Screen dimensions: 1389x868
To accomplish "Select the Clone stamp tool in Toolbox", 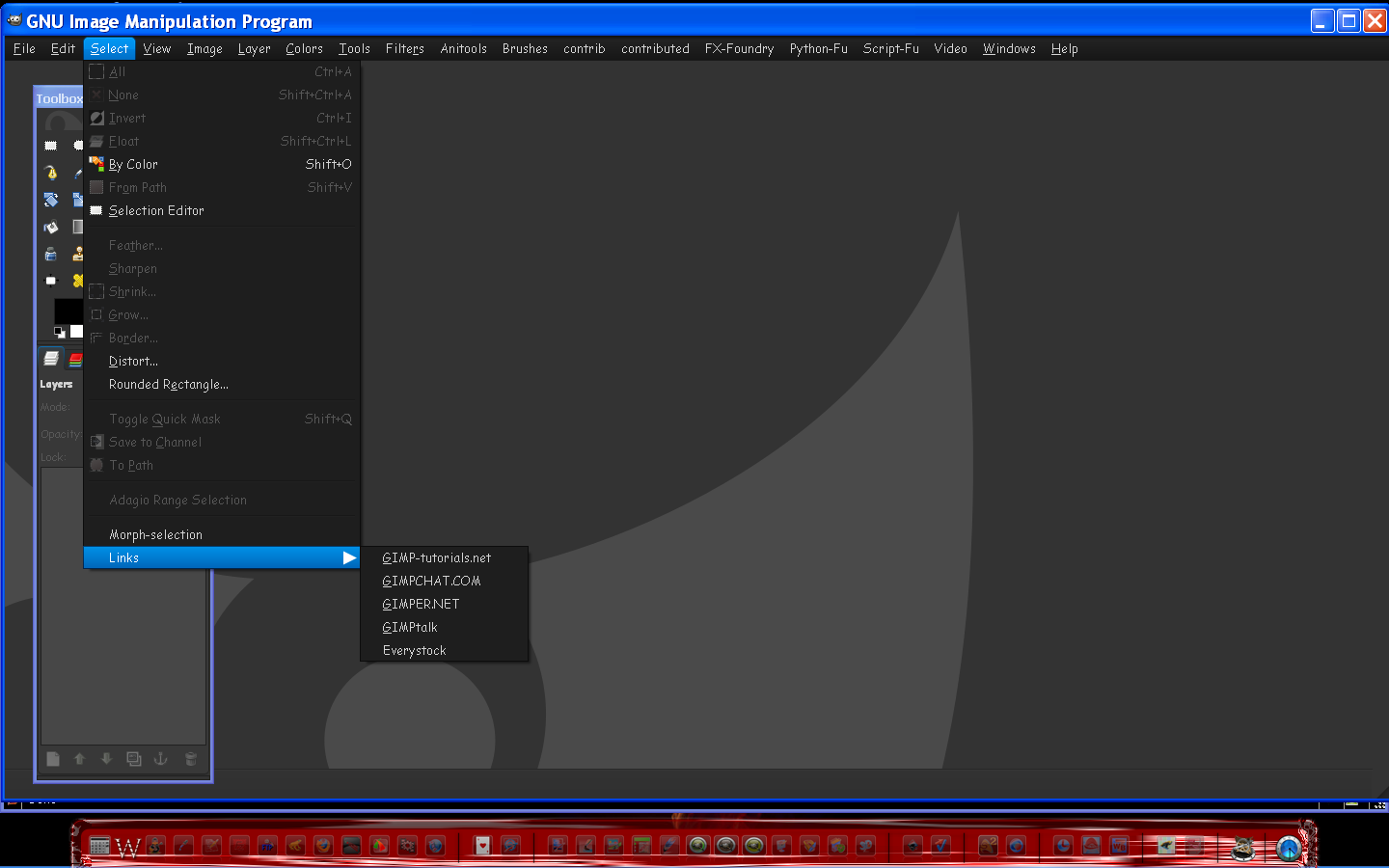I will click(x=78, y=255).
